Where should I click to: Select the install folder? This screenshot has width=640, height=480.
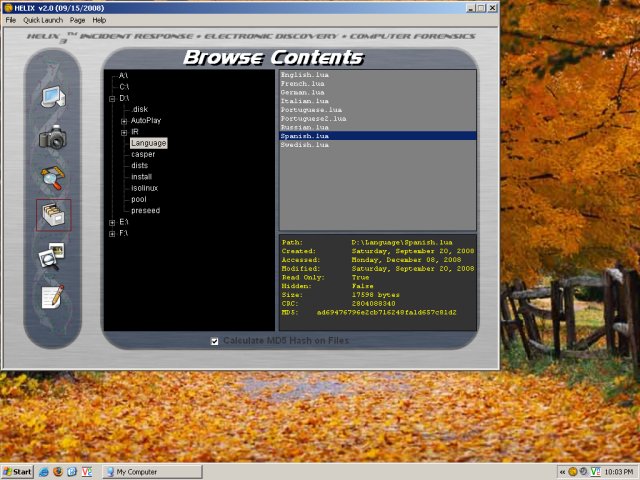click(141, 177)
